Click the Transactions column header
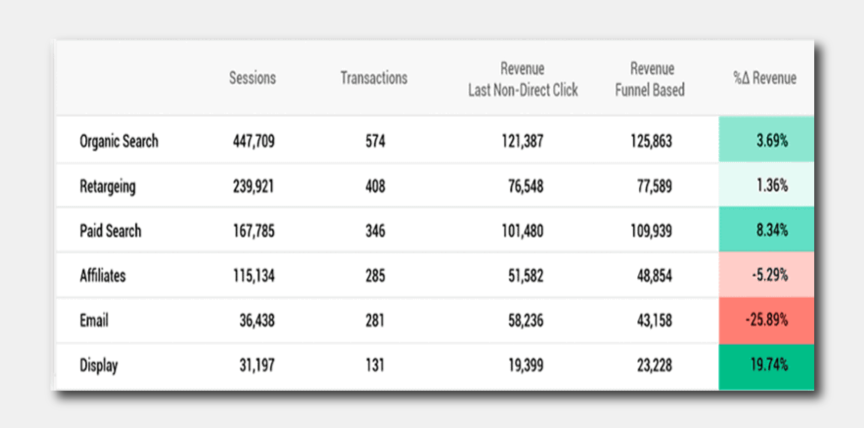Viewport: 864px width, 428px height. tap(374, 78)
